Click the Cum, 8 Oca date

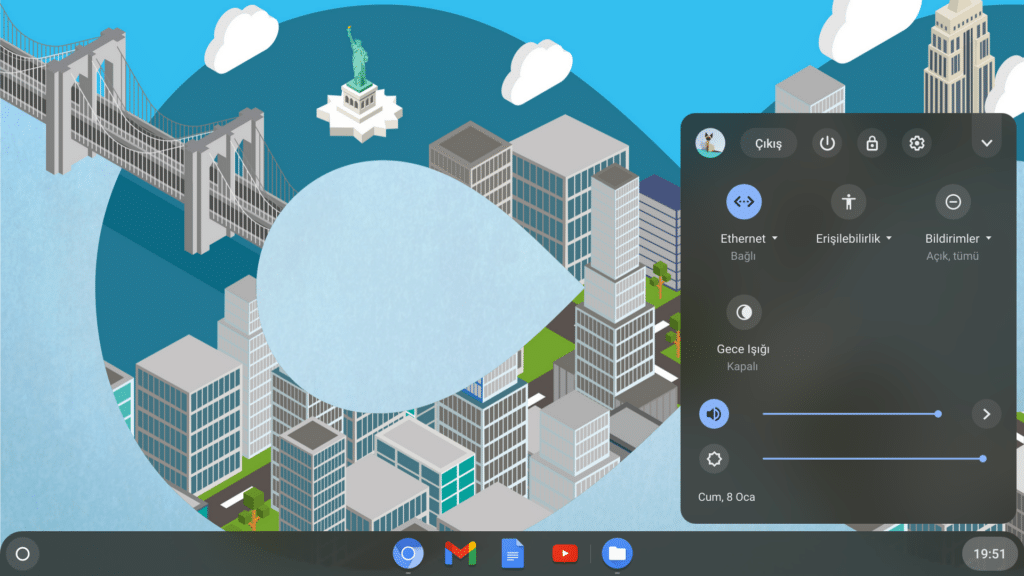pos(726,497)
